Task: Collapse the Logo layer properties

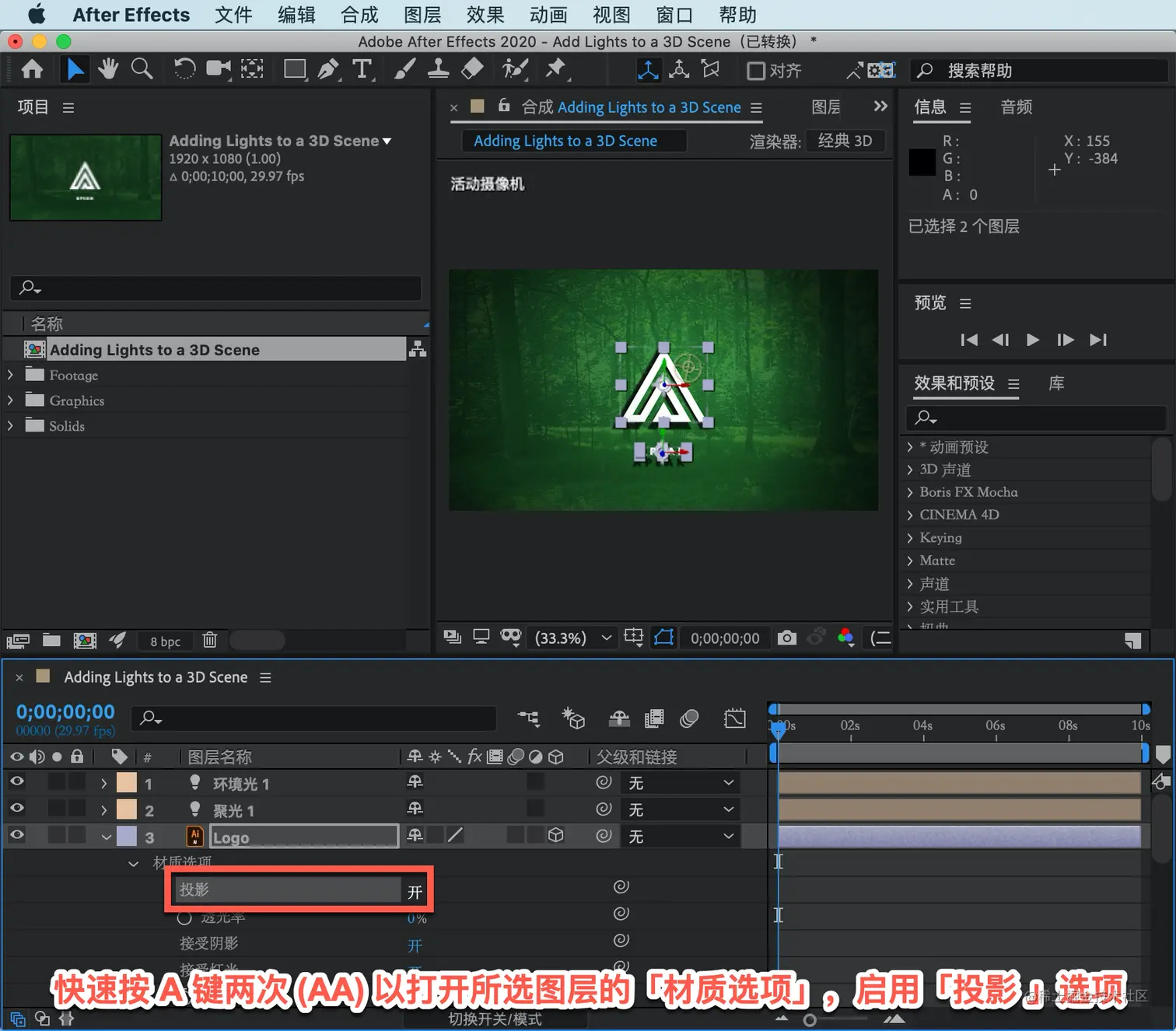Action: pyautogui.click(x=107, y=837)
